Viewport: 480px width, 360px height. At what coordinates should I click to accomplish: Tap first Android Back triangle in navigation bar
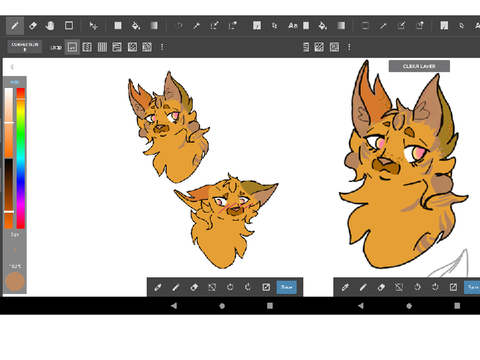tap(174, 306)
